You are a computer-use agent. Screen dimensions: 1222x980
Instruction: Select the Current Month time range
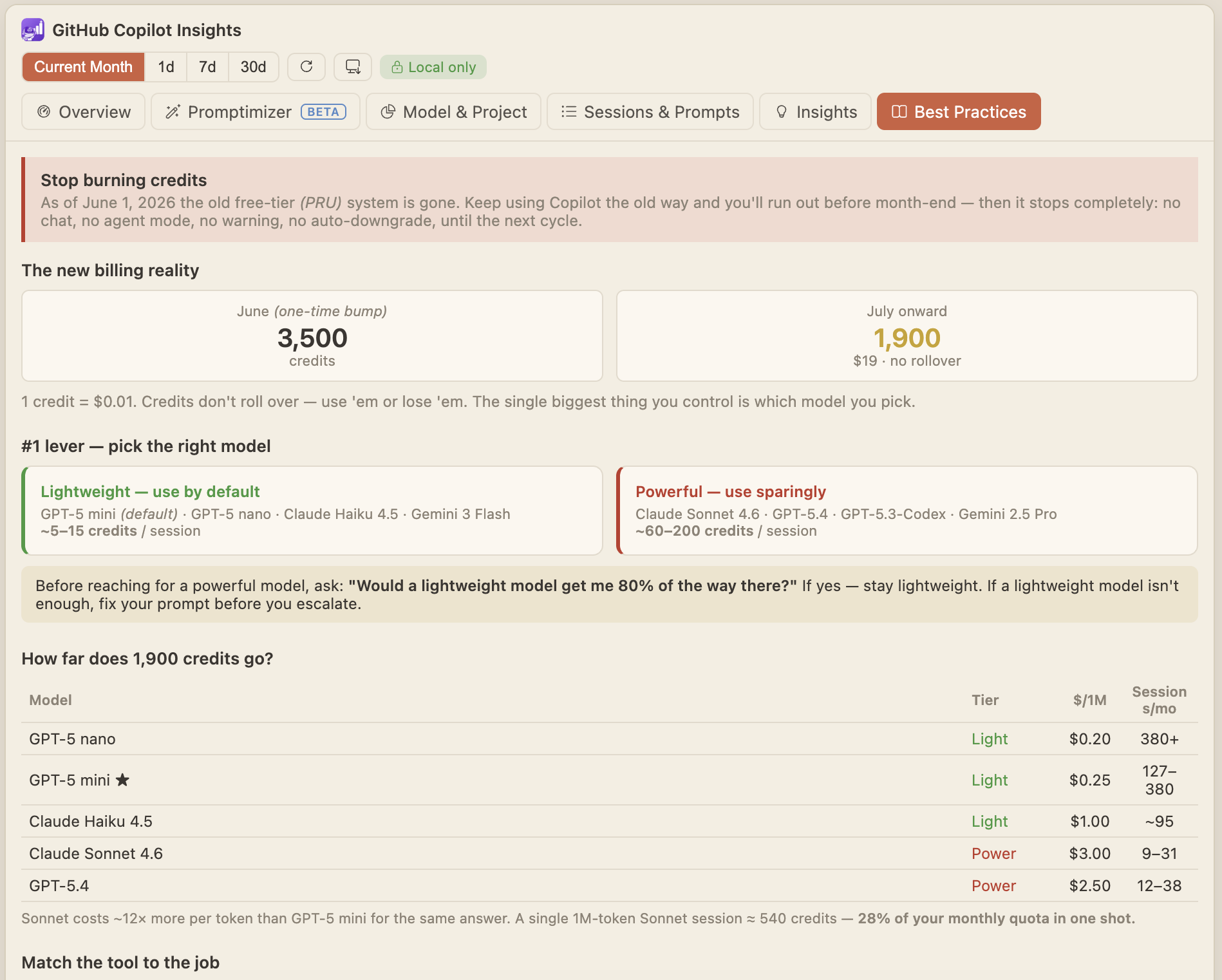coord(83,67)
